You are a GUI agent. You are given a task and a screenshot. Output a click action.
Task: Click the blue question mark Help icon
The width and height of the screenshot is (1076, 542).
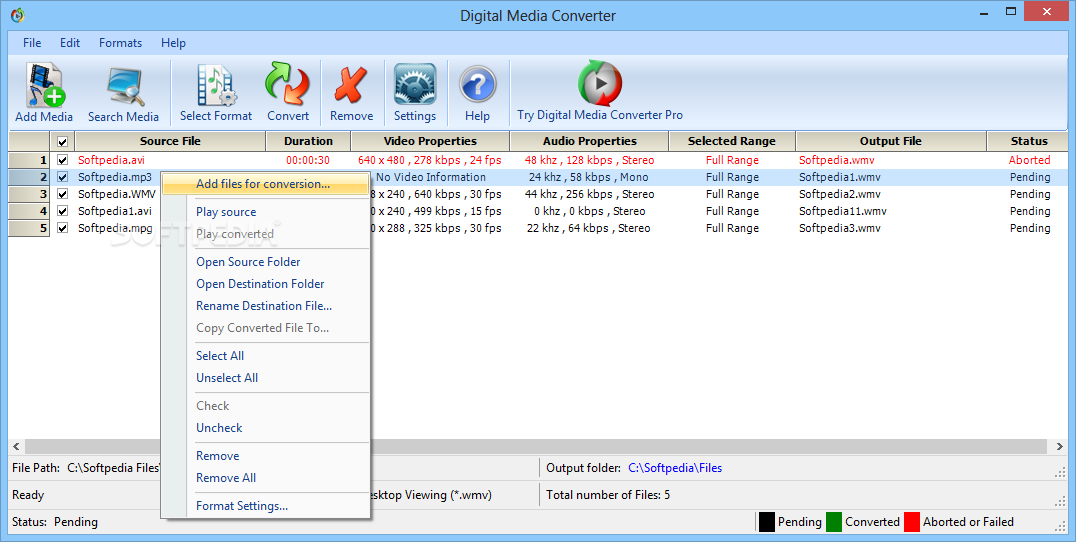tap(477, 93)
